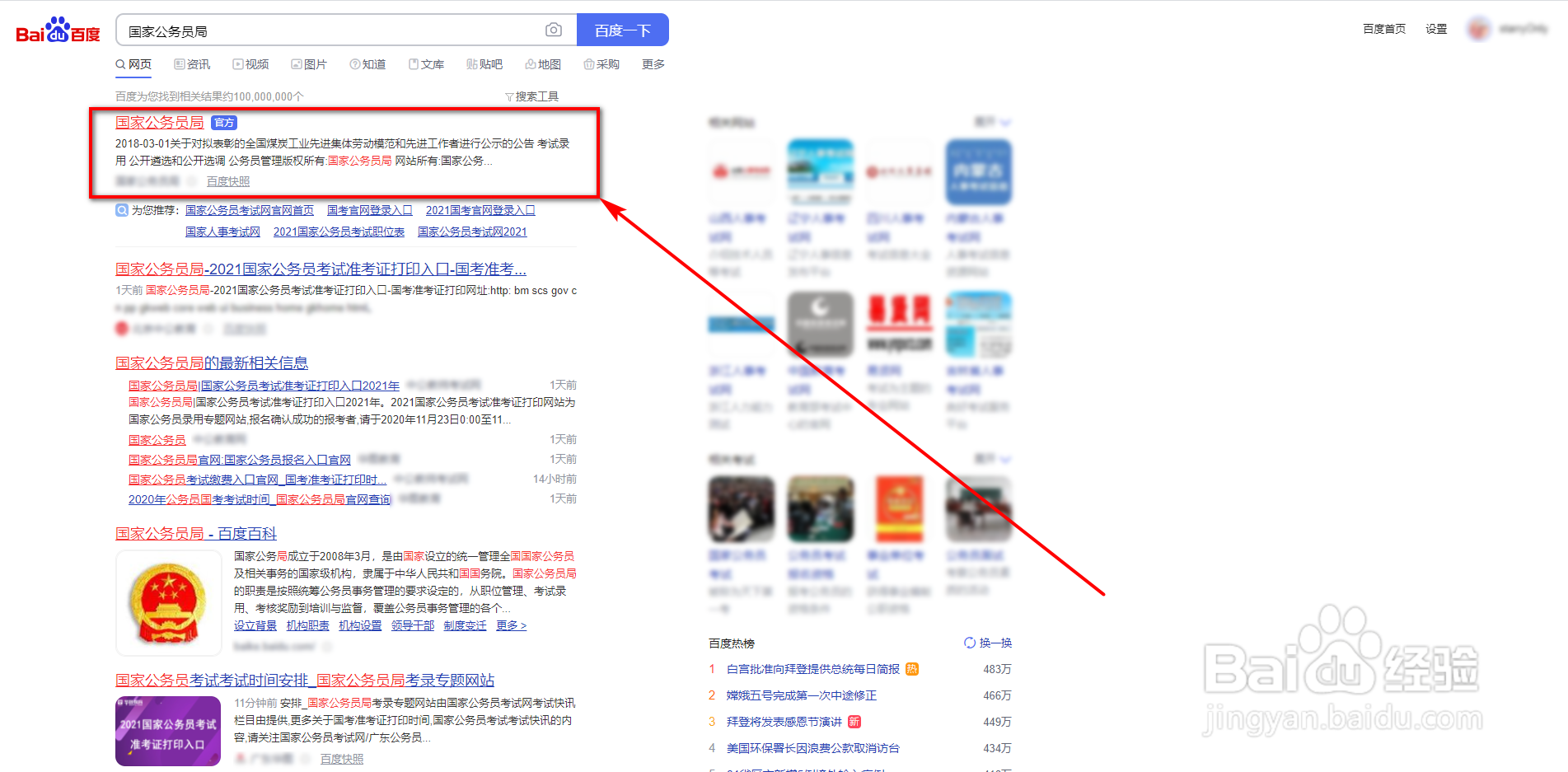Open 国家公务员局的最新相关信息 heading

pos(212,363)
